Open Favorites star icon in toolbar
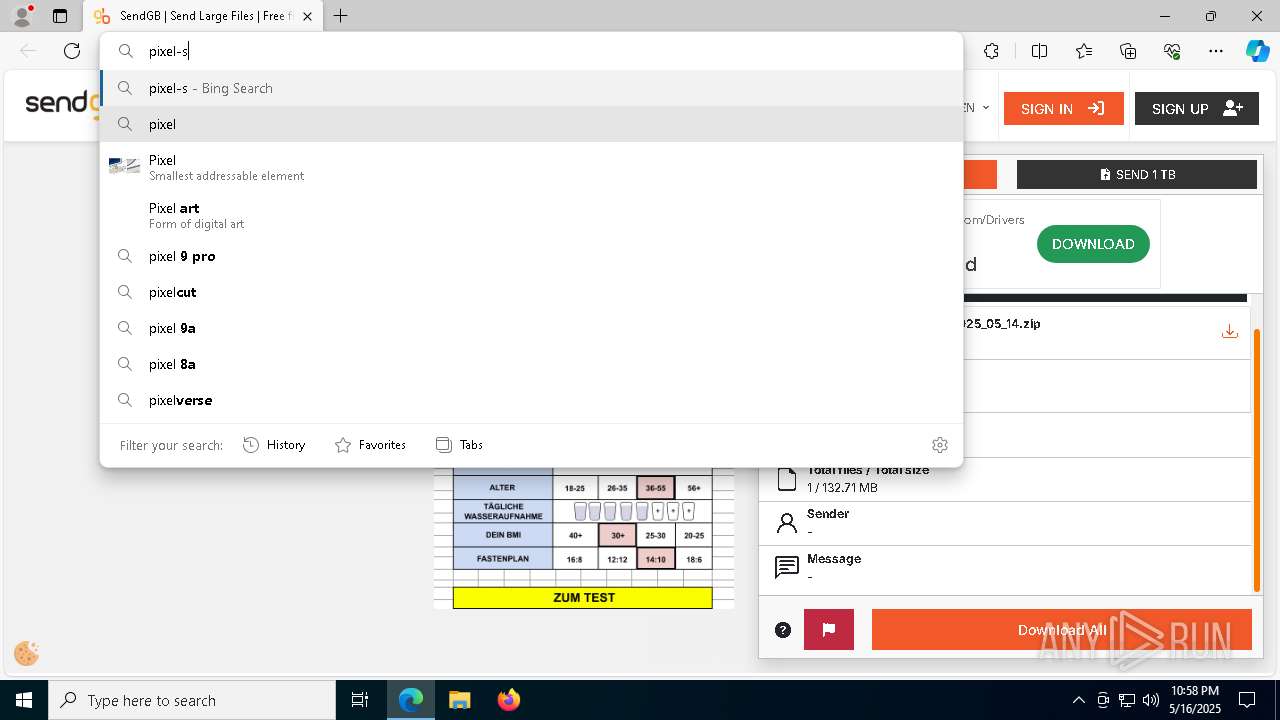1280x720 pixels. (1084, 51)
